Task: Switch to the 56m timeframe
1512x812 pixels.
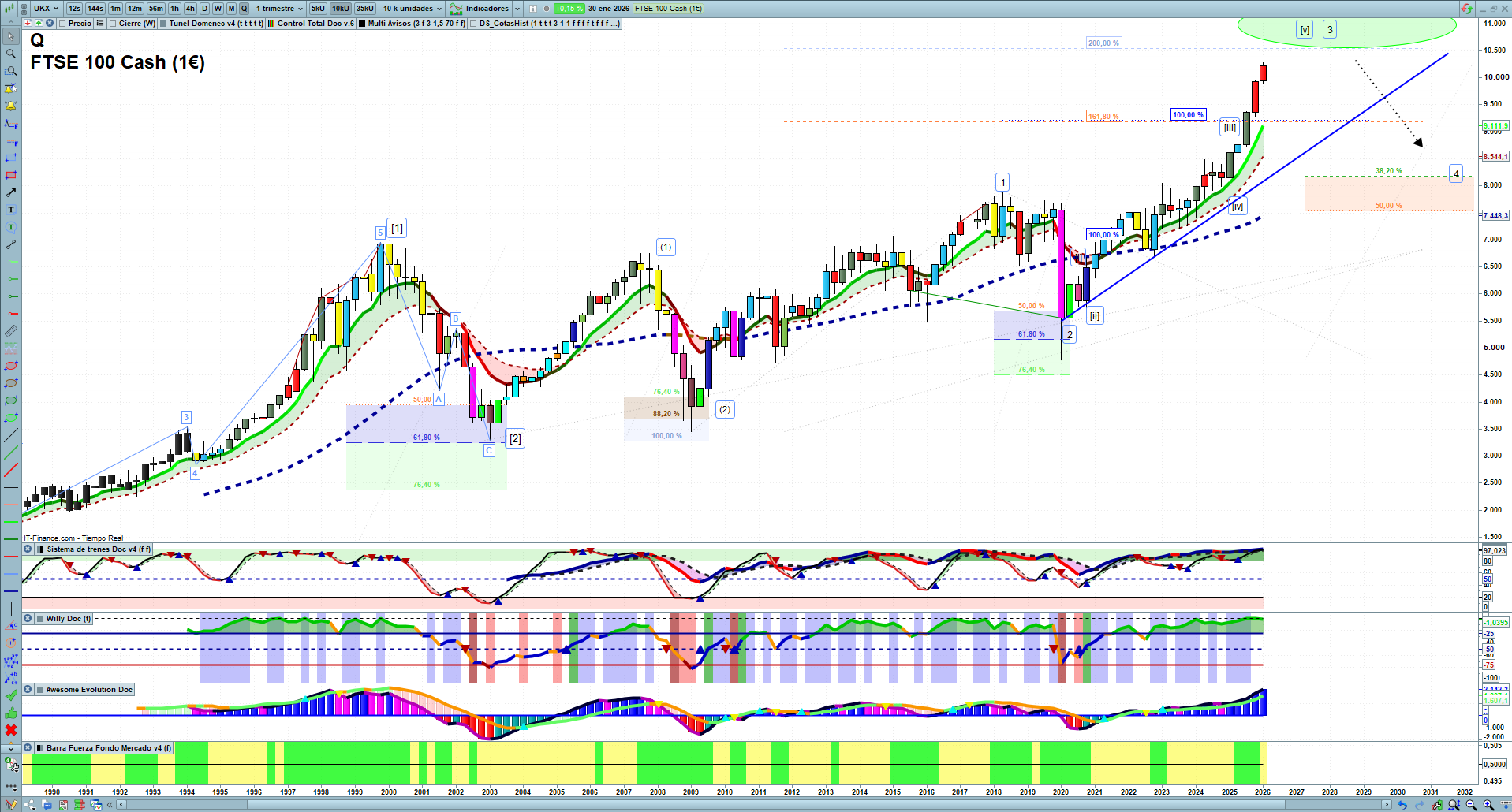Action: coord(156,9)
